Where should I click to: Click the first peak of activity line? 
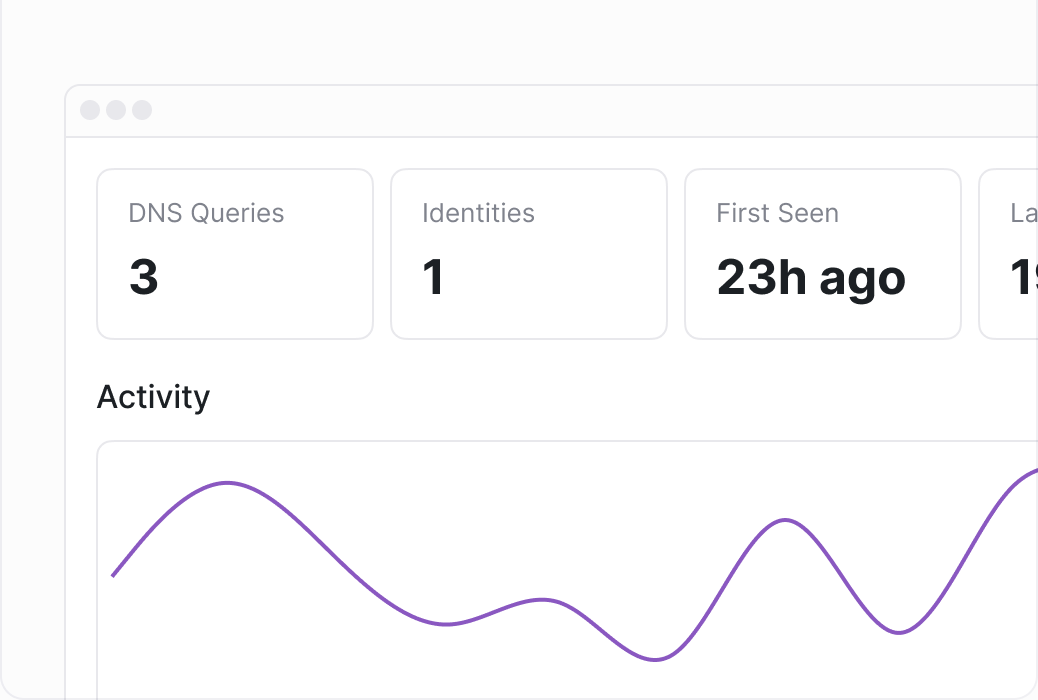coord(227,483)
